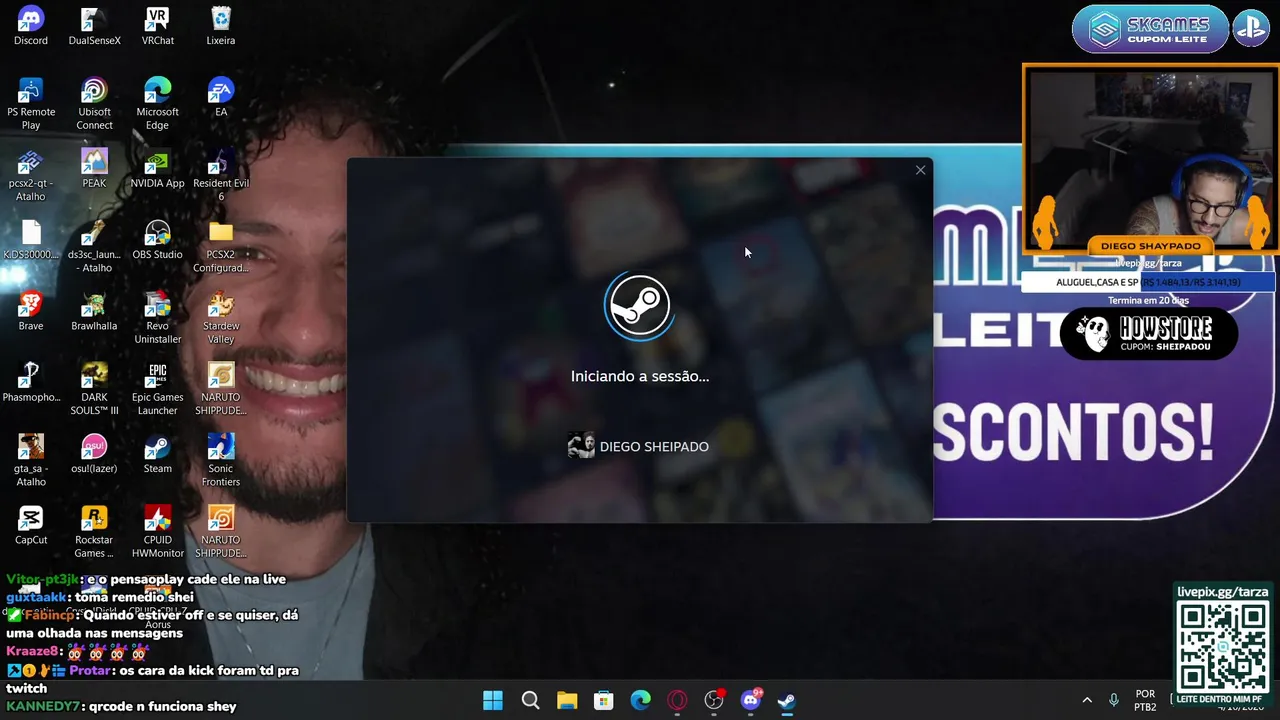Select the Sonic Frontiers icon
Image resolution: width=1280 pixels, height=720 pixels.
(x=221, y=460)
